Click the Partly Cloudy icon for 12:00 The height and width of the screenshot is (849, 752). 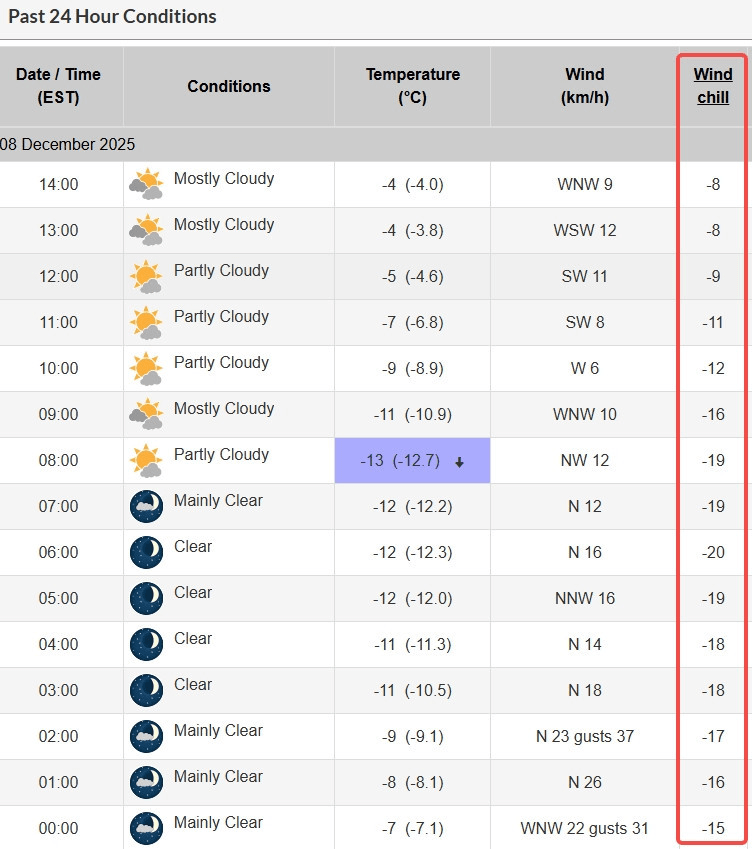click(x=146, y=277)
